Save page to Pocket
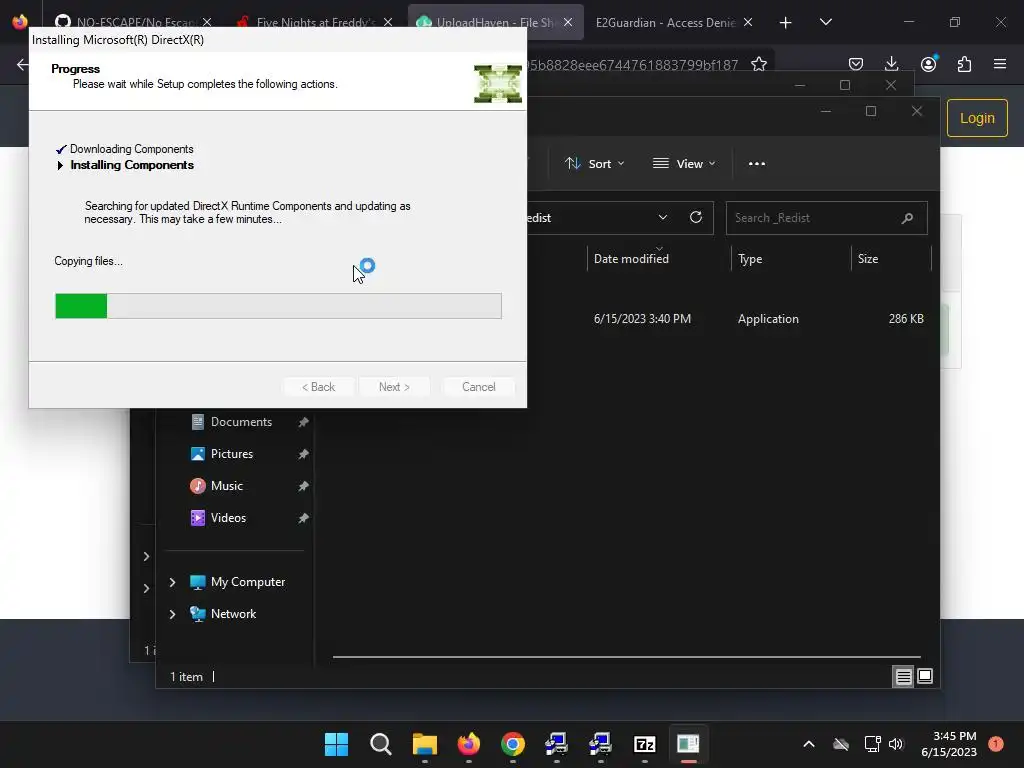 point(856,64)
